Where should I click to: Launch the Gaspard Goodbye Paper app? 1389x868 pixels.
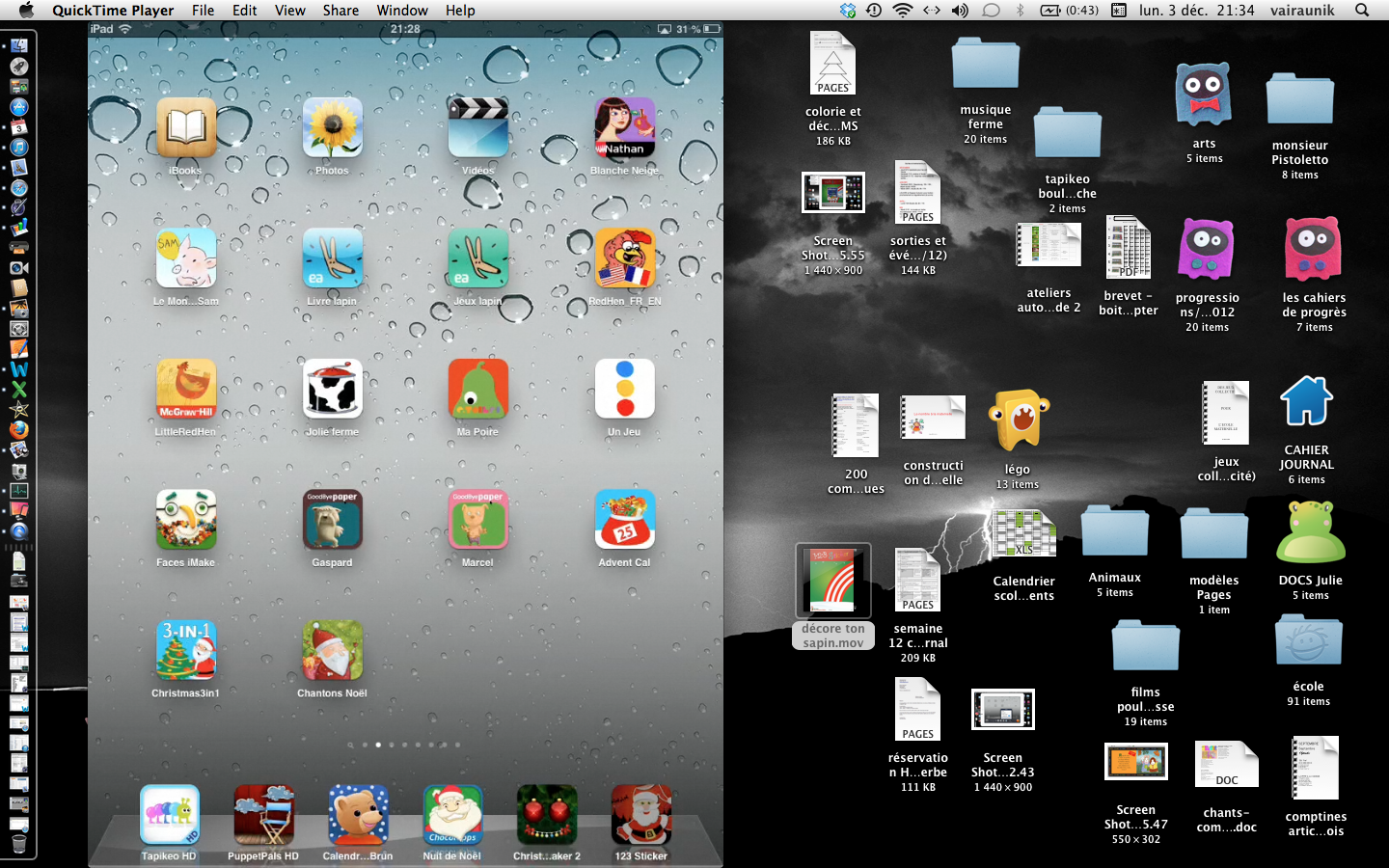(x=332, y=519)
